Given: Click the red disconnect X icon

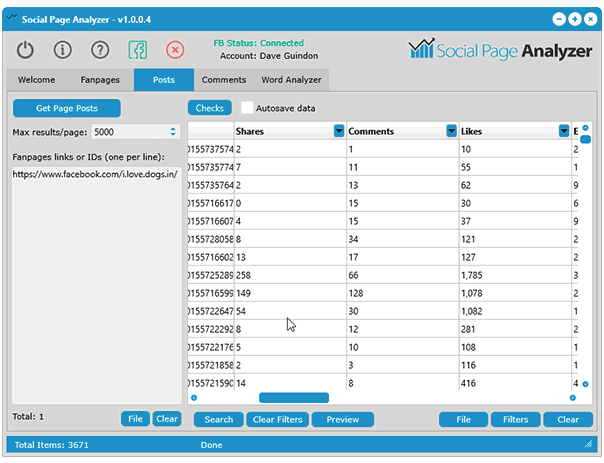Looking at the screenshot, I should coord(175,50).
